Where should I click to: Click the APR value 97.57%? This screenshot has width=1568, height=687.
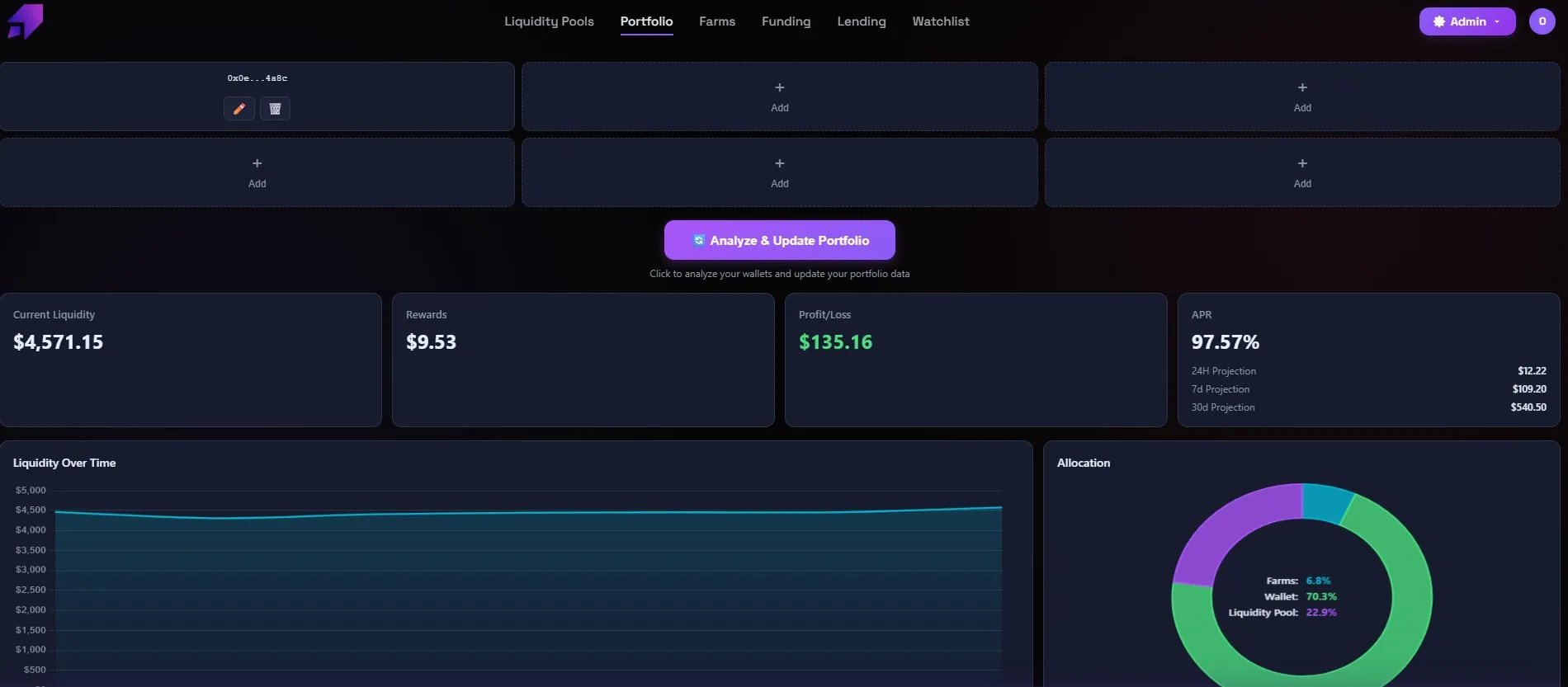click(1226, 342)
